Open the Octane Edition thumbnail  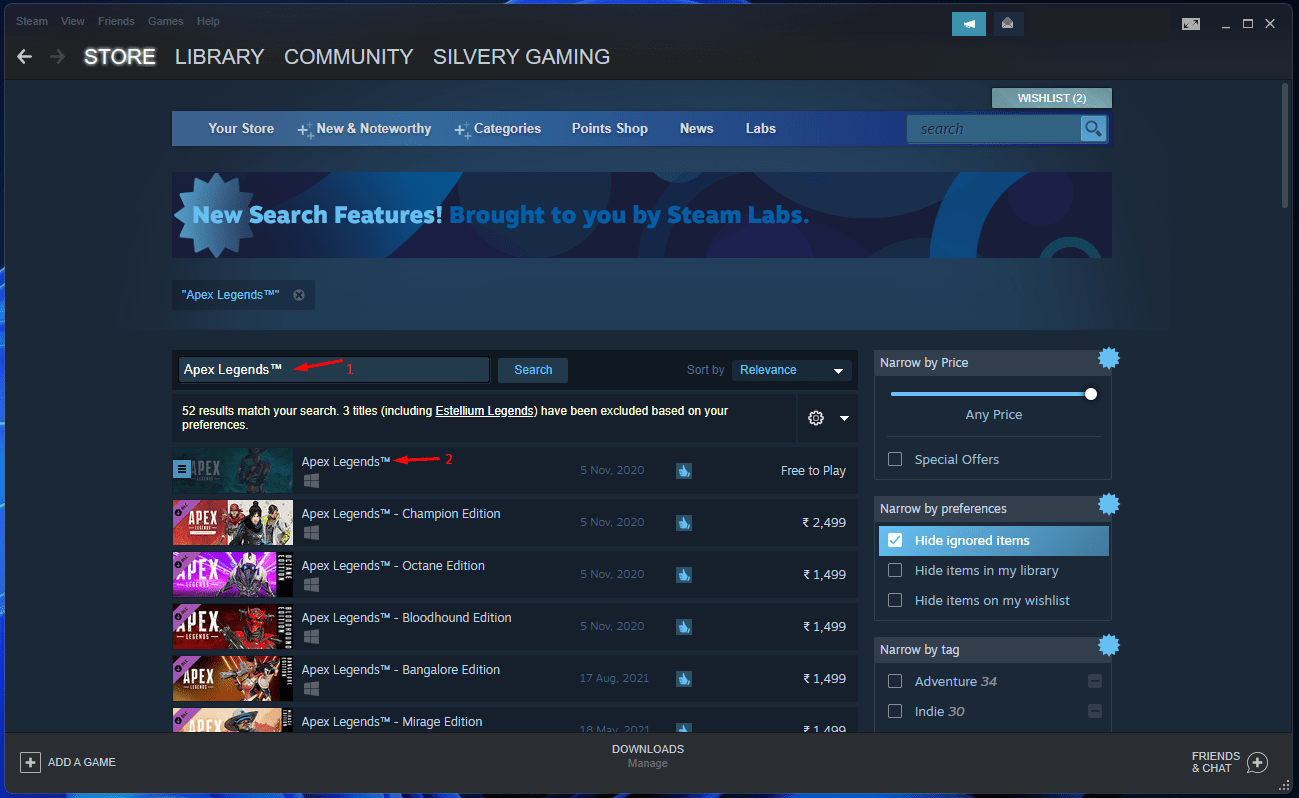coord(233,574)
